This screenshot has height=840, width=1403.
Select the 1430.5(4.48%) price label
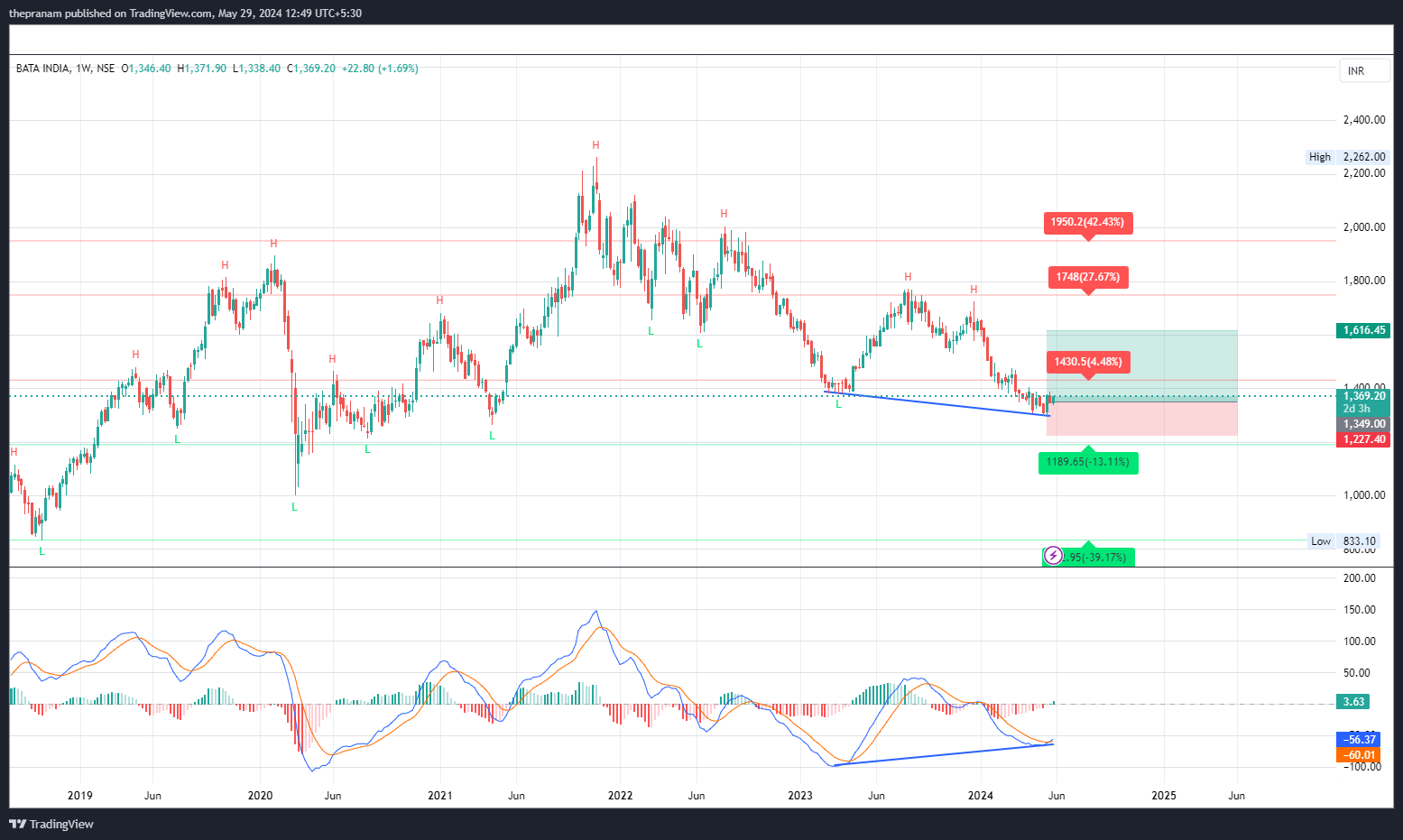coord(1088,362)
